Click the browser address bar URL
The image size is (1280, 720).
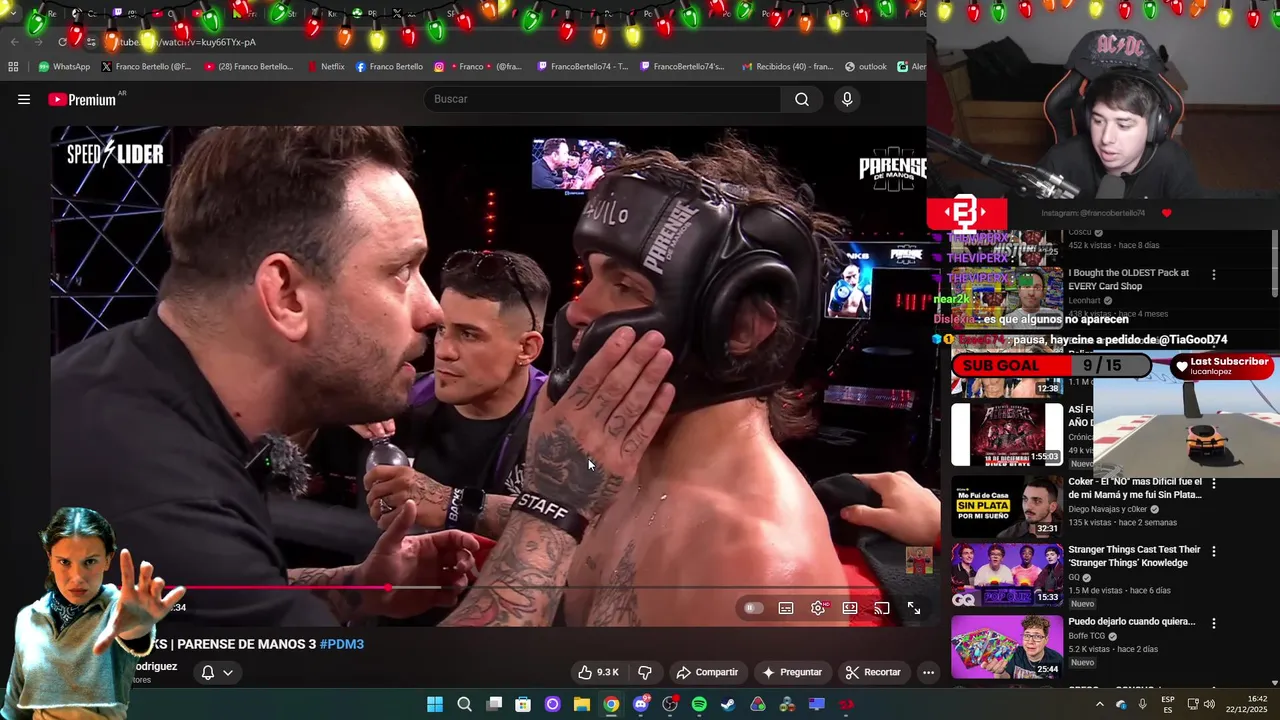pos(186,42)
